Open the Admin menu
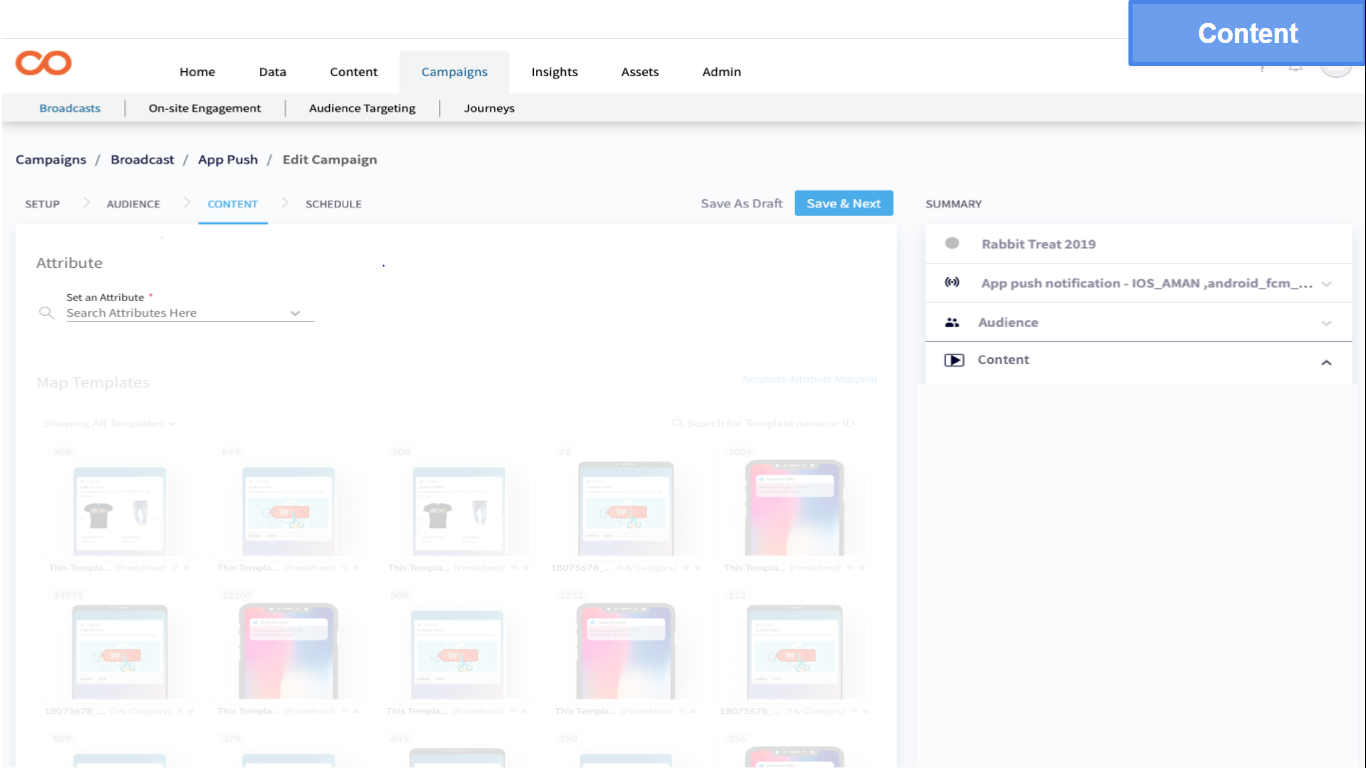The width and height of the screenshot is (1366, 768). click(721, 72)
